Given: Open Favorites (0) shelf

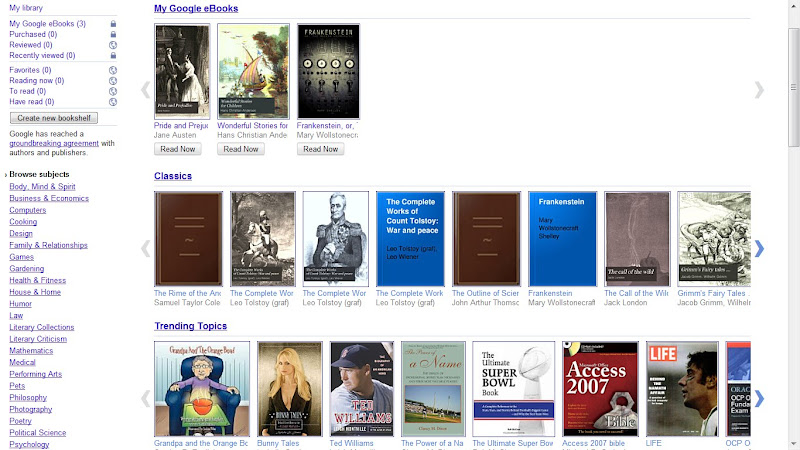Looking at the screenshot, I should pos(30,70).
